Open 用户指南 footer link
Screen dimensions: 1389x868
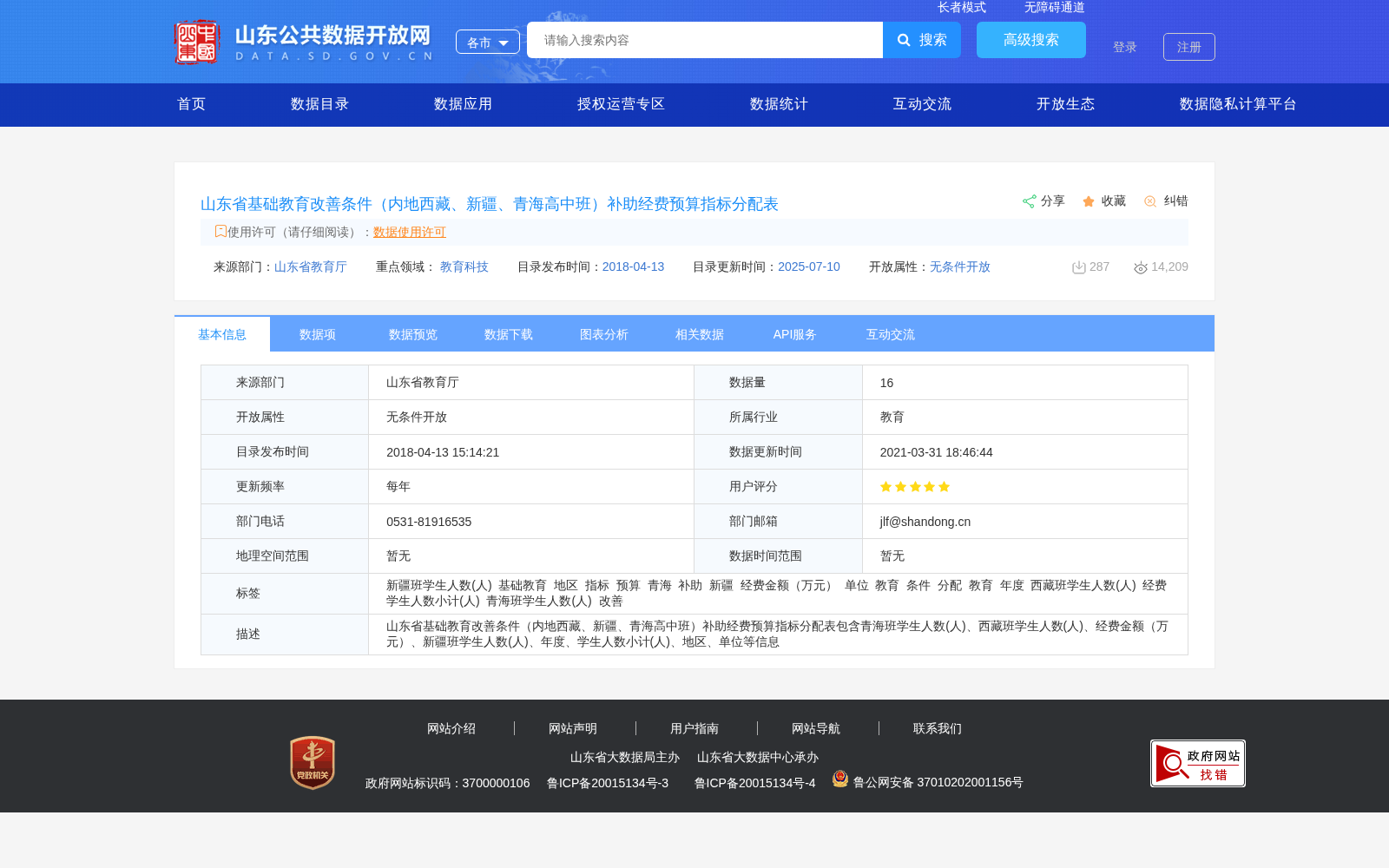click(x=694, y=728)
